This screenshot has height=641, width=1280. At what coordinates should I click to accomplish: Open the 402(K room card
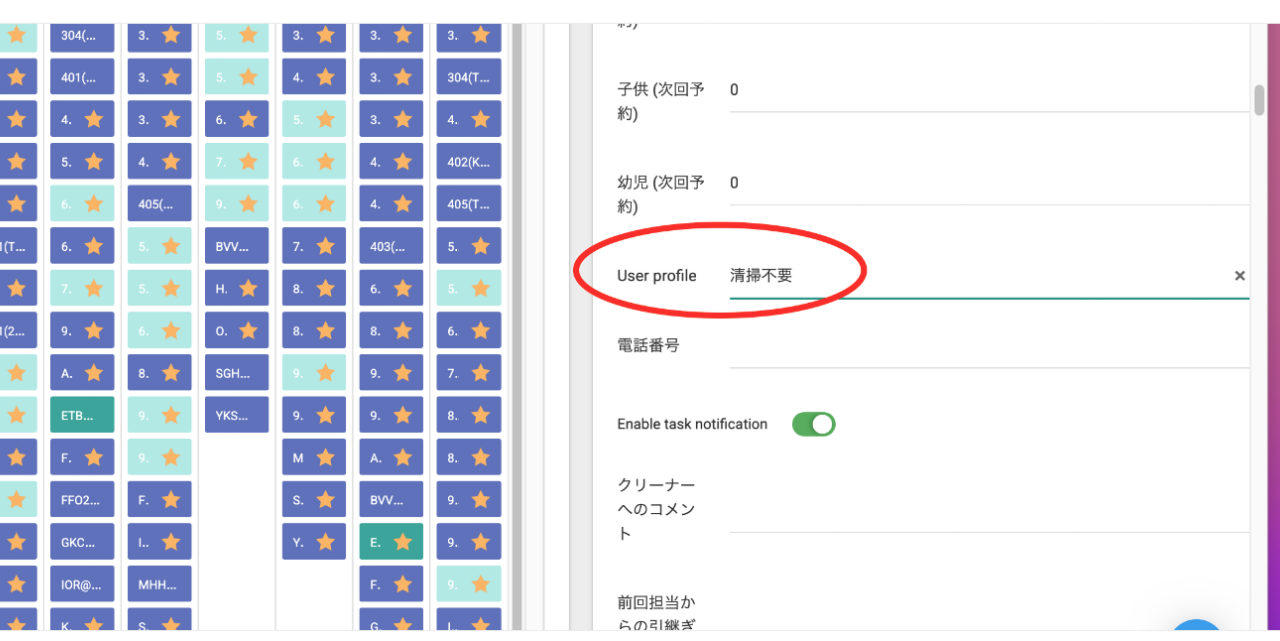tap(468, 162)
